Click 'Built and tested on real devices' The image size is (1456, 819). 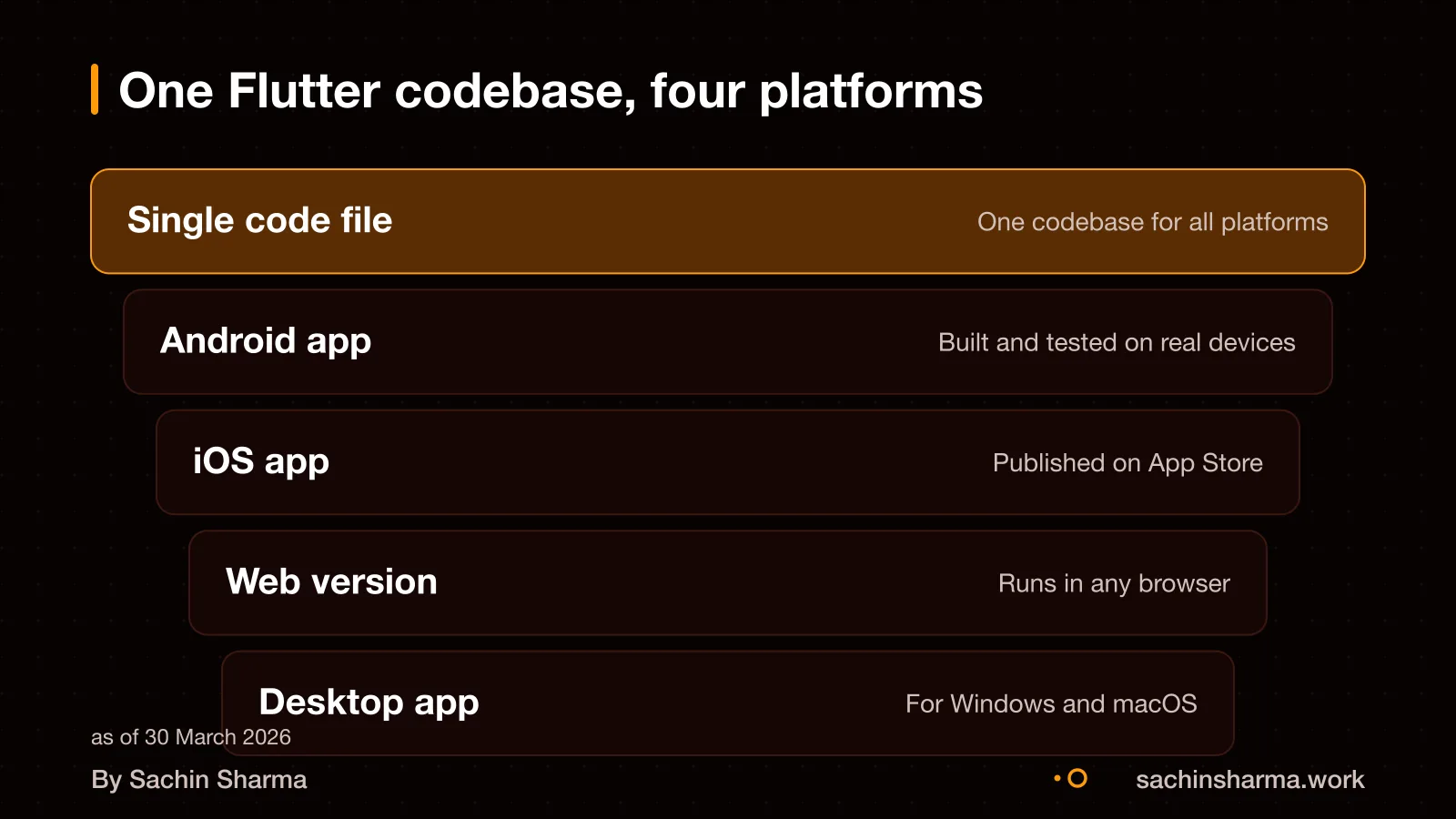pos(1117,342)
